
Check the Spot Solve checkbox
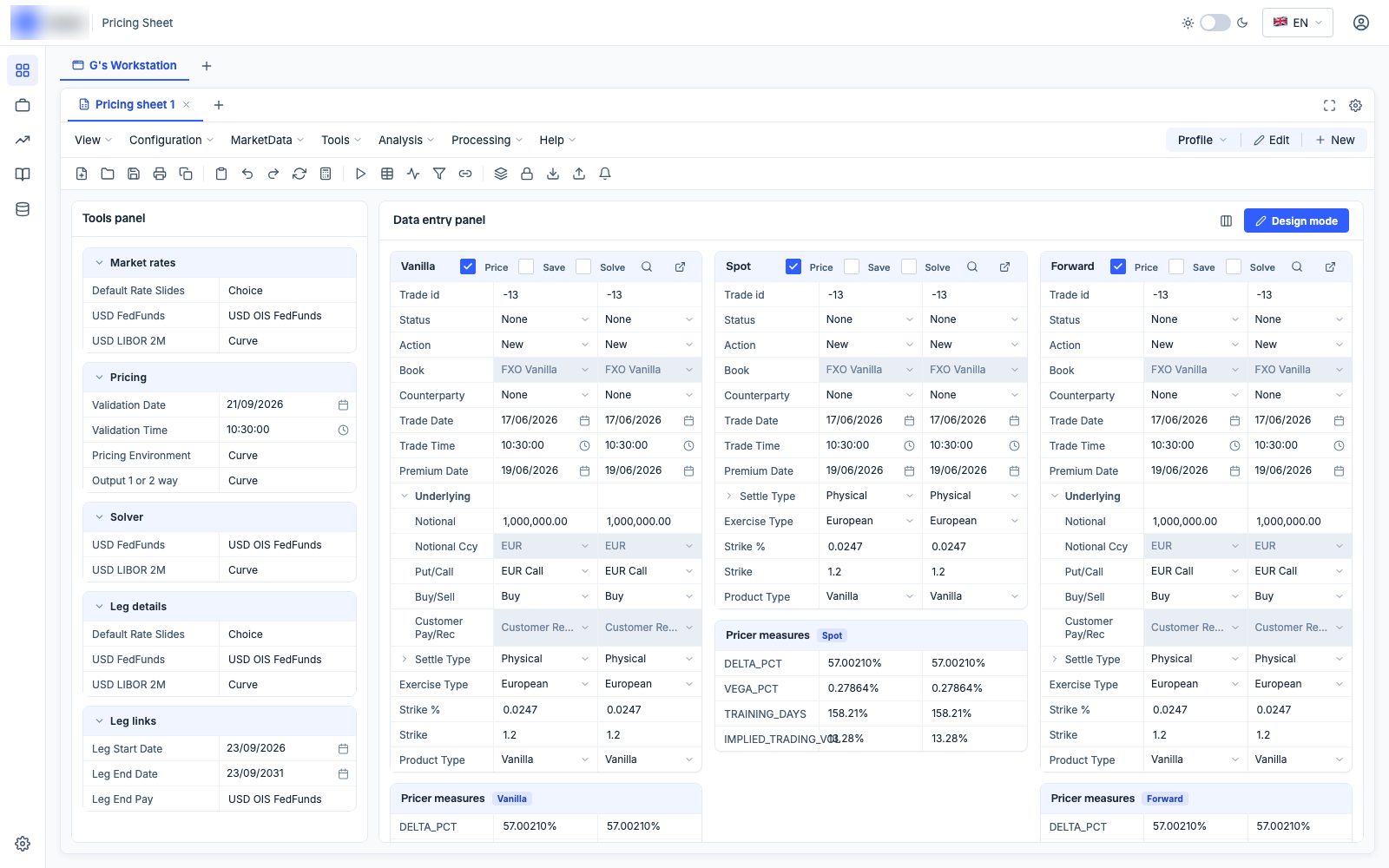[x=909, y=267]
